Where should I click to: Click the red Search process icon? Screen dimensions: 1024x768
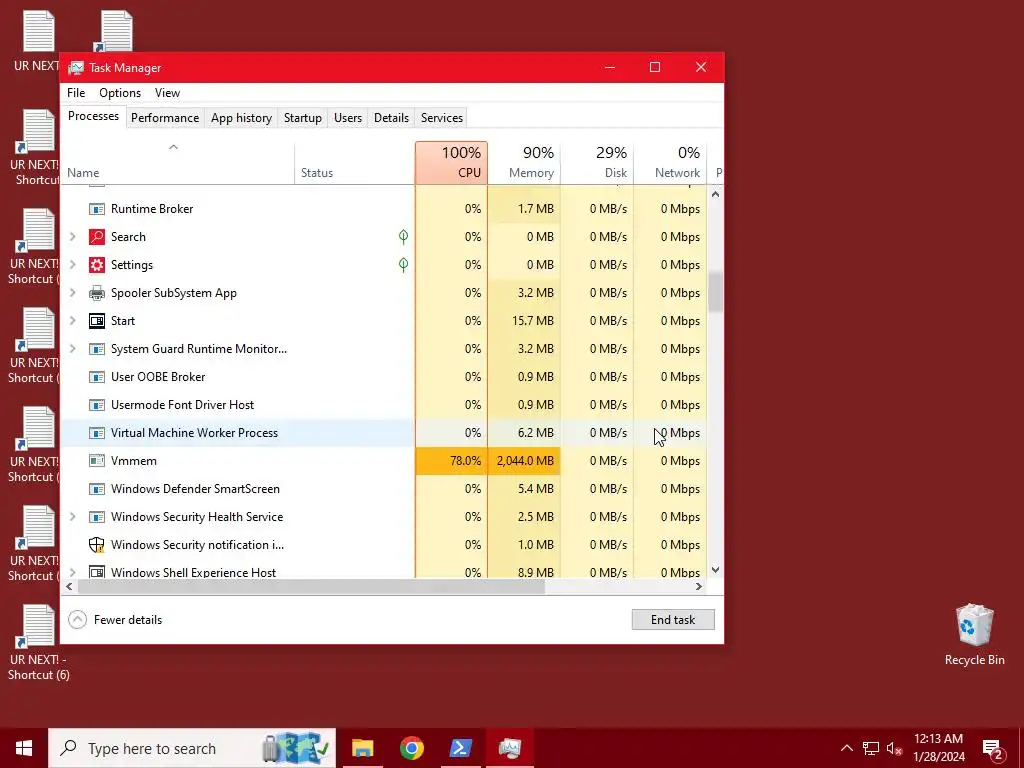(x=97, y=237)
